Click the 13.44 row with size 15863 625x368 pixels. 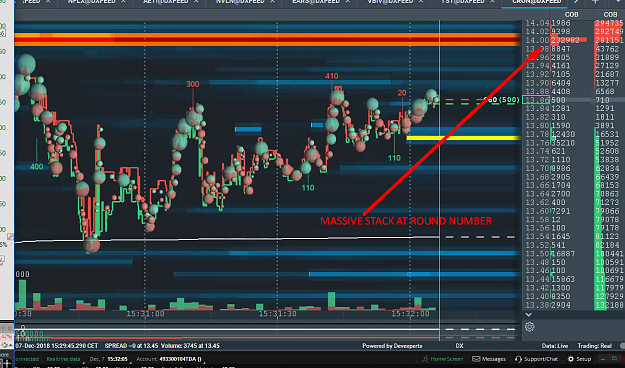(574, 279)
